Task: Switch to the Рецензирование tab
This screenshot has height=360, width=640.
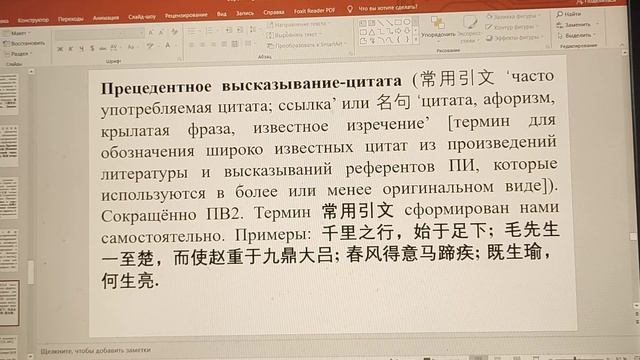Action: (186, 15)
